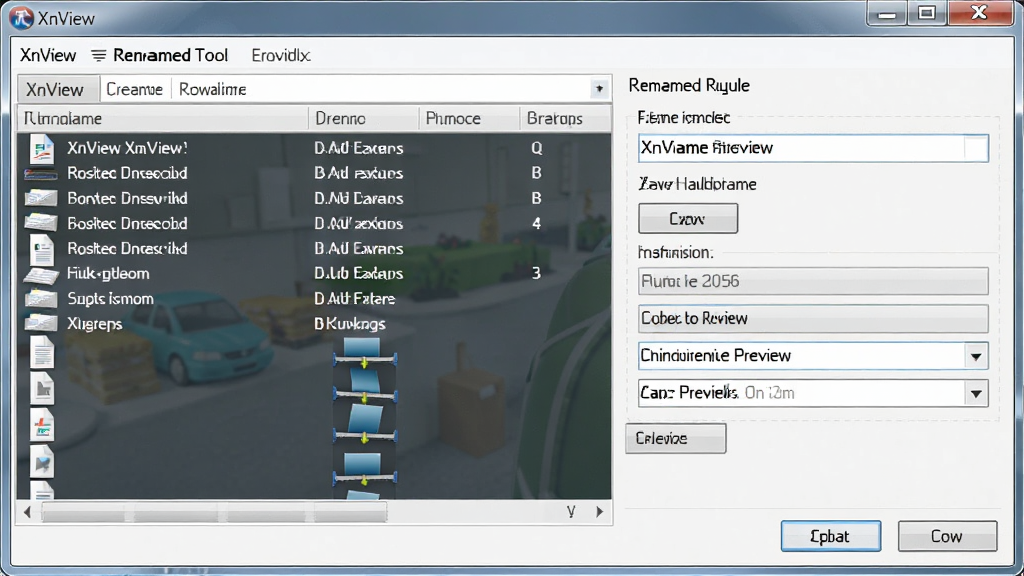Click the Cobet to Review button
Screen dimensions: 1024x576
point(813,319)
